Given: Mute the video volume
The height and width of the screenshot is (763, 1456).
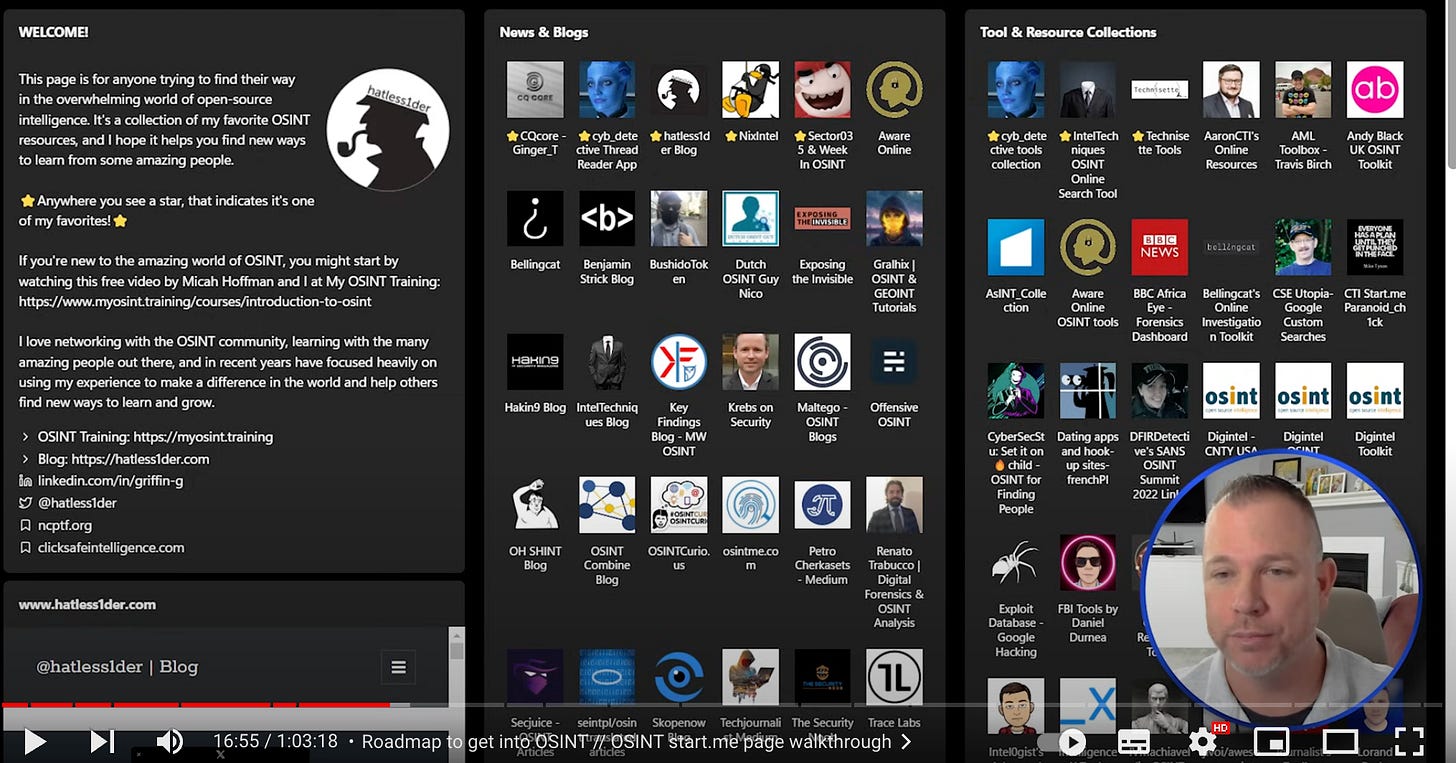Looking at the screenshot, I should (169, 741).
